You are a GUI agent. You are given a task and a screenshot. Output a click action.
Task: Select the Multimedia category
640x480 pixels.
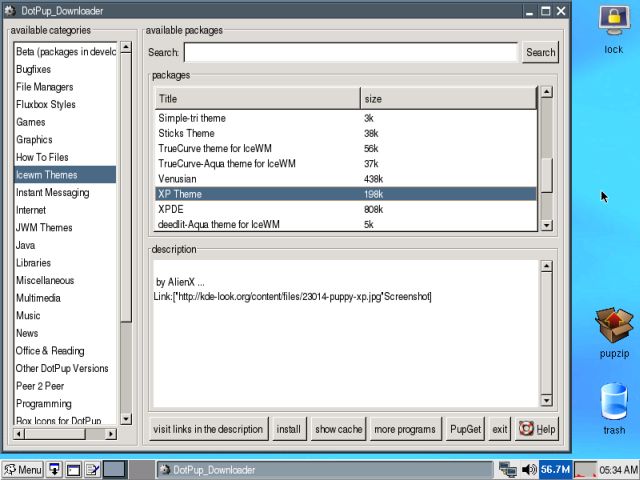[65, 298]
